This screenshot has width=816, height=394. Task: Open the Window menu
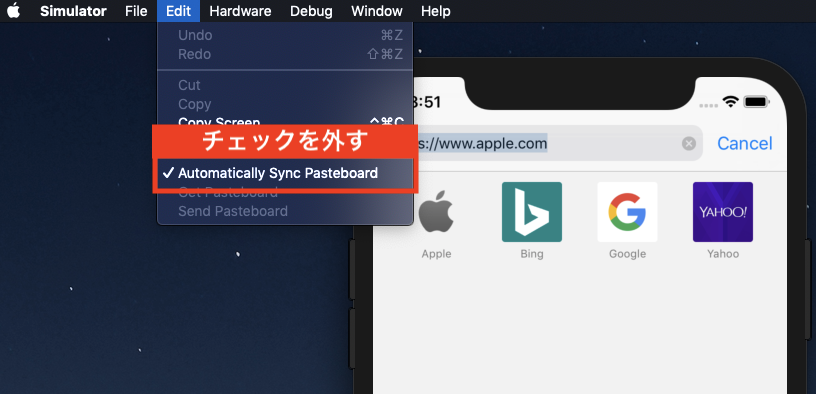click(377, 11)
